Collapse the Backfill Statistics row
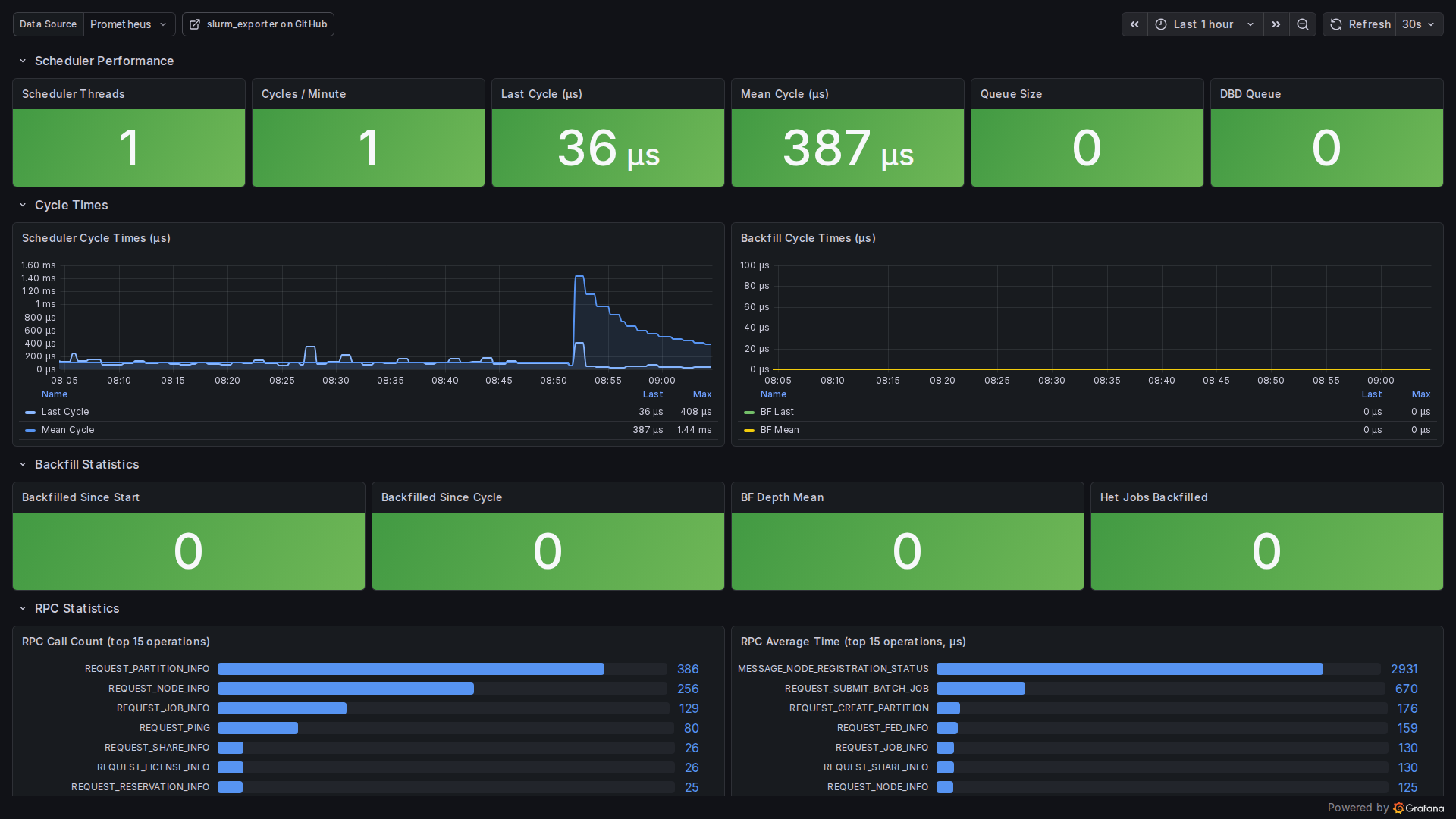 [x=23, y=464]
